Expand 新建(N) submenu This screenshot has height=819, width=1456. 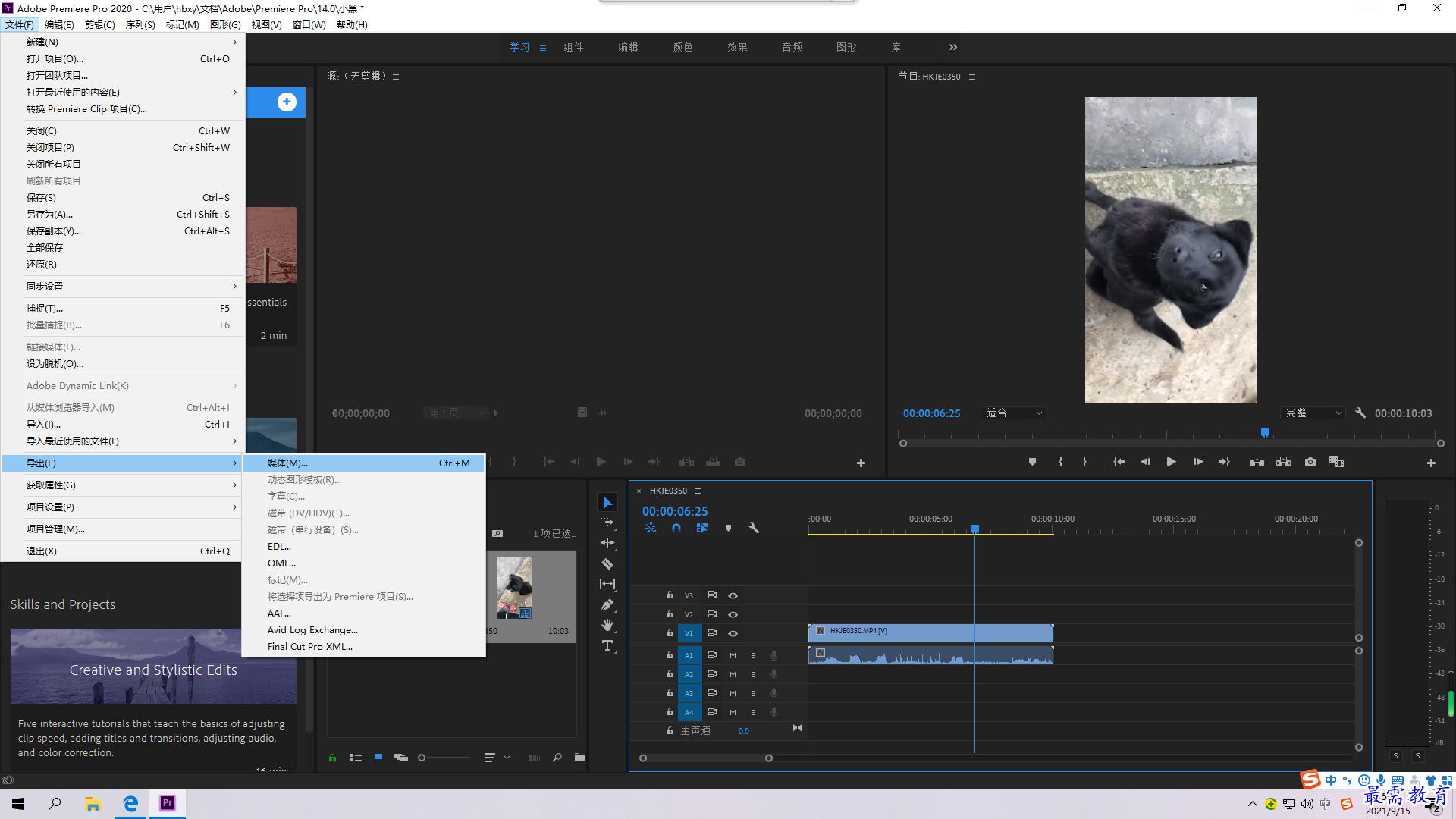123,42
